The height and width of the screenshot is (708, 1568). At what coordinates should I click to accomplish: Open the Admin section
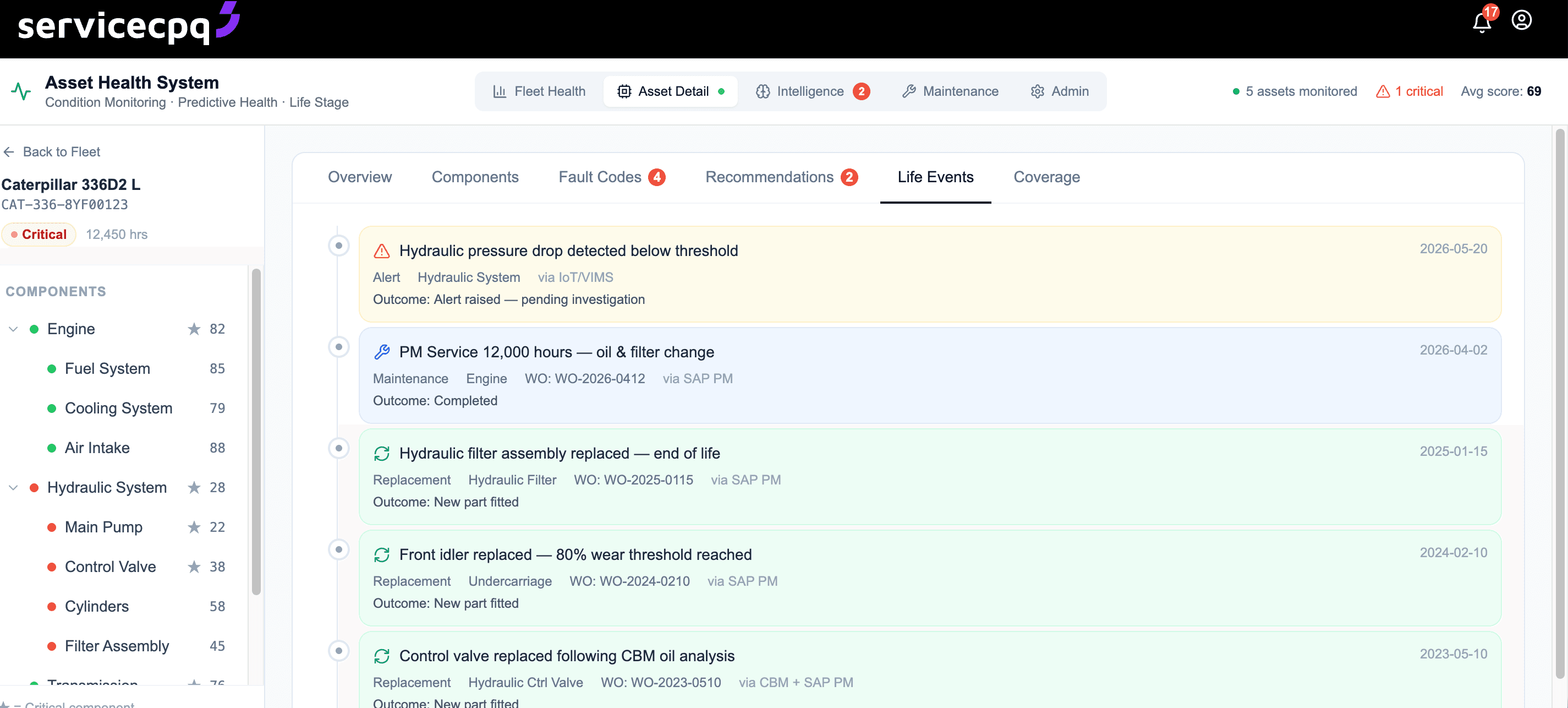pyautogui.click(x=1060, y=91)
